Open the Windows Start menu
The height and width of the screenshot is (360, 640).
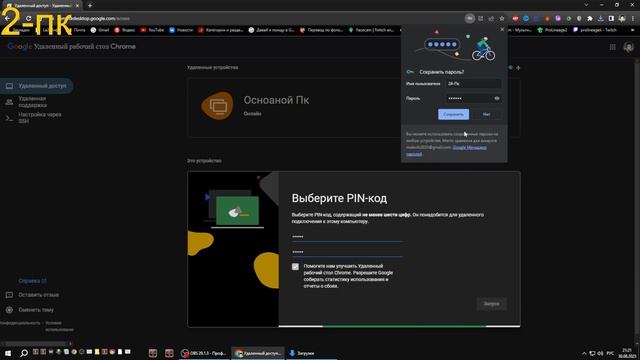[8, 353]
